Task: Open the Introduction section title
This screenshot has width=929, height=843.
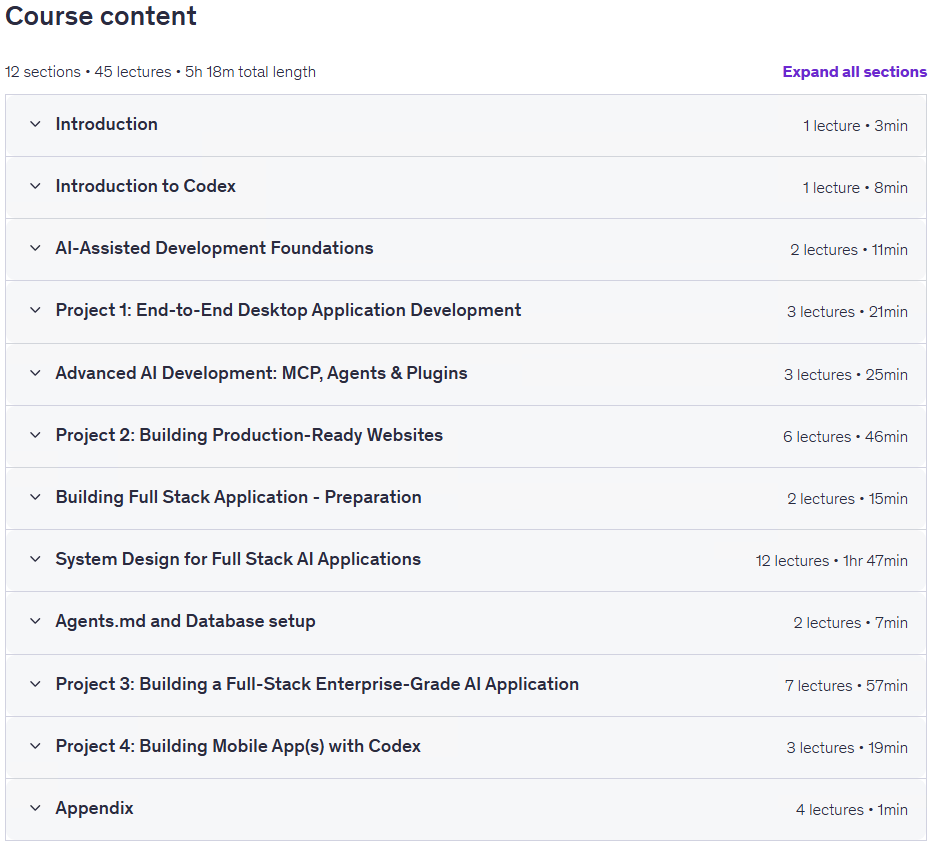Action: (107, 124)
